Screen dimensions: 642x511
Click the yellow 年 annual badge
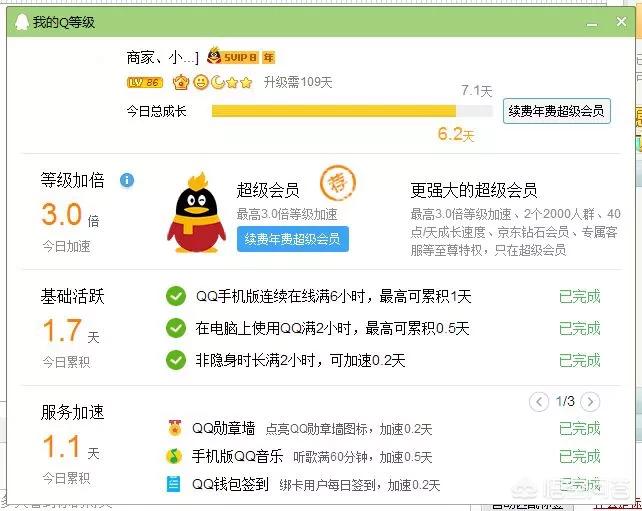(x=269, y=57)
